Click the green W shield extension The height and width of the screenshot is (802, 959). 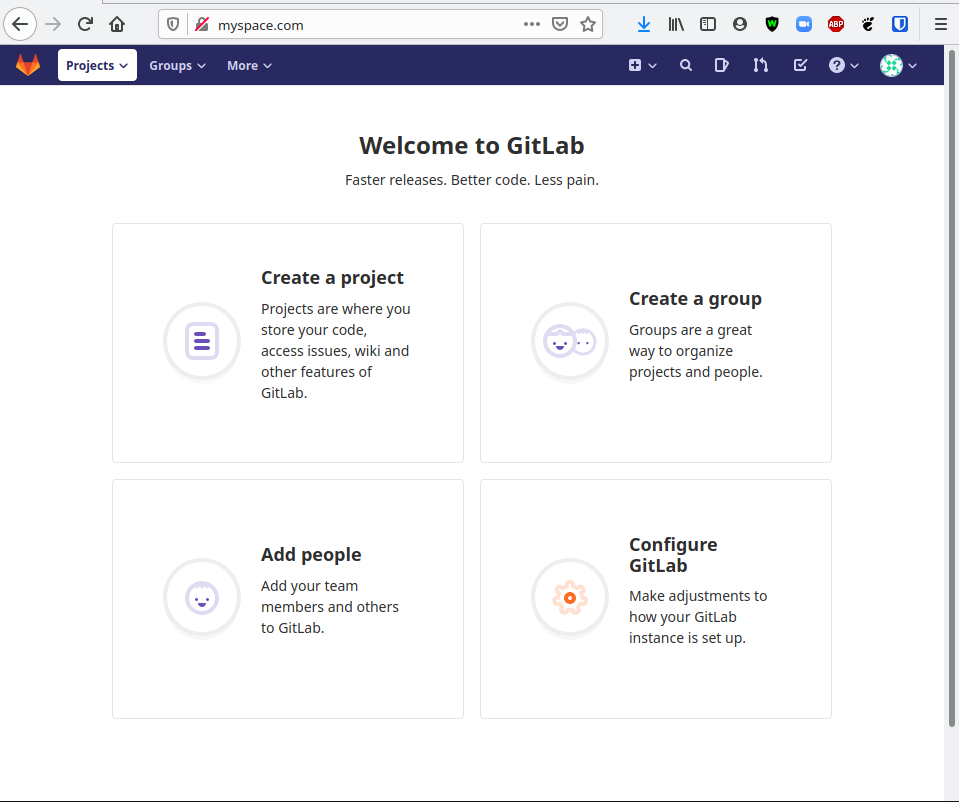(772, 24)
